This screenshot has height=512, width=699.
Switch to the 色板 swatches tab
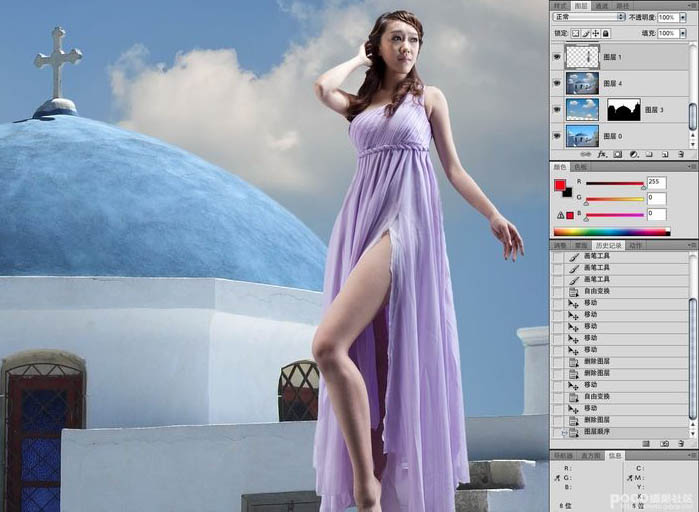click(x=580, y=167)
